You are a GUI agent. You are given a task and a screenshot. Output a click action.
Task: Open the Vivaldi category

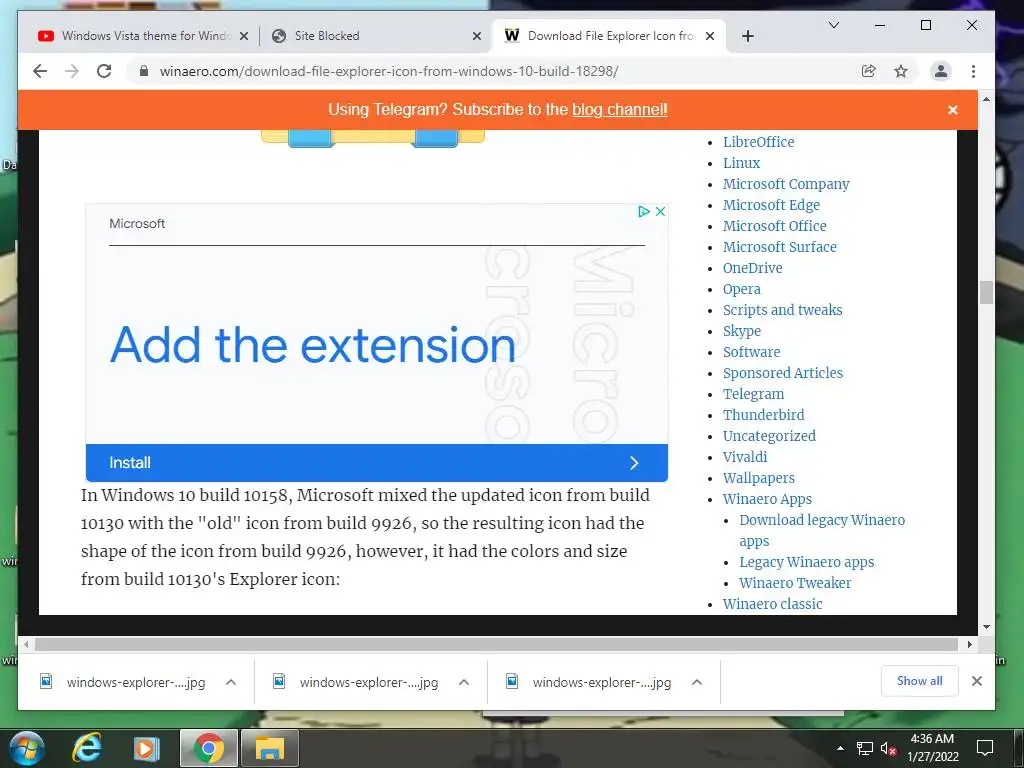[x=745, y=457]
